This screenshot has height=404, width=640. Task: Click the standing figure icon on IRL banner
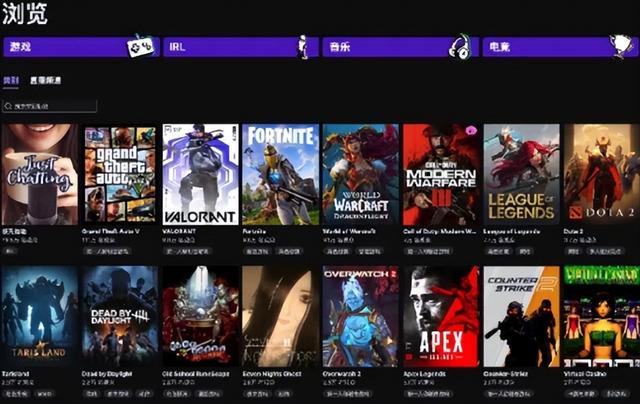302,47
